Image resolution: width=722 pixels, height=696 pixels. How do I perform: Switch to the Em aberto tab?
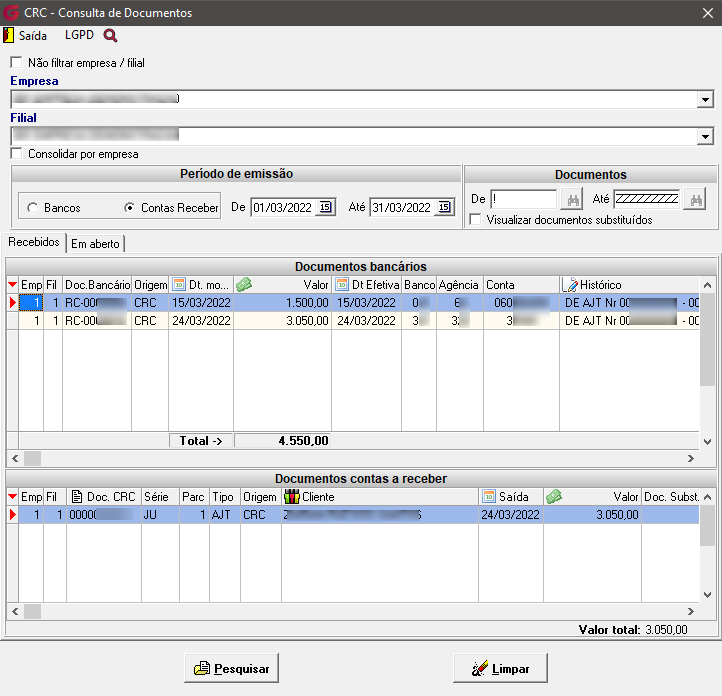click(x=95, y=244)
